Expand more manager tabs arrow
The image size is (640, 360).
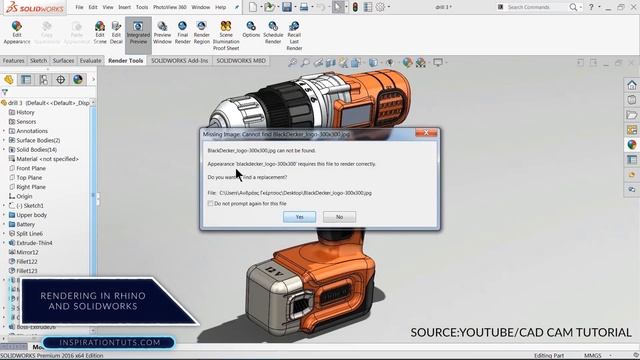[x=93, y=80]
